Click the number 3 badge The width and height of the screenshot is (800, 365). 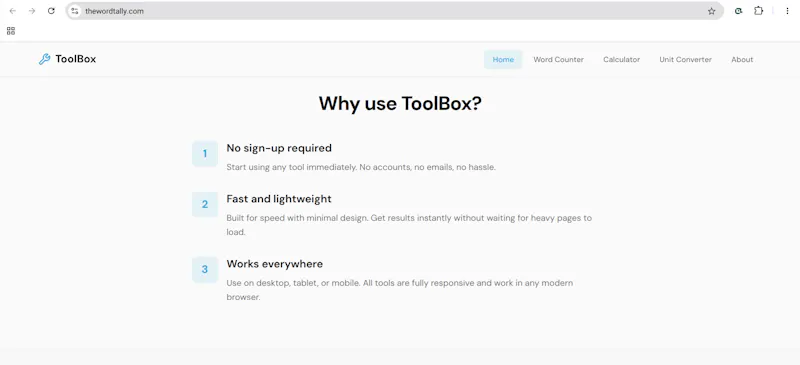pos(205,270)
